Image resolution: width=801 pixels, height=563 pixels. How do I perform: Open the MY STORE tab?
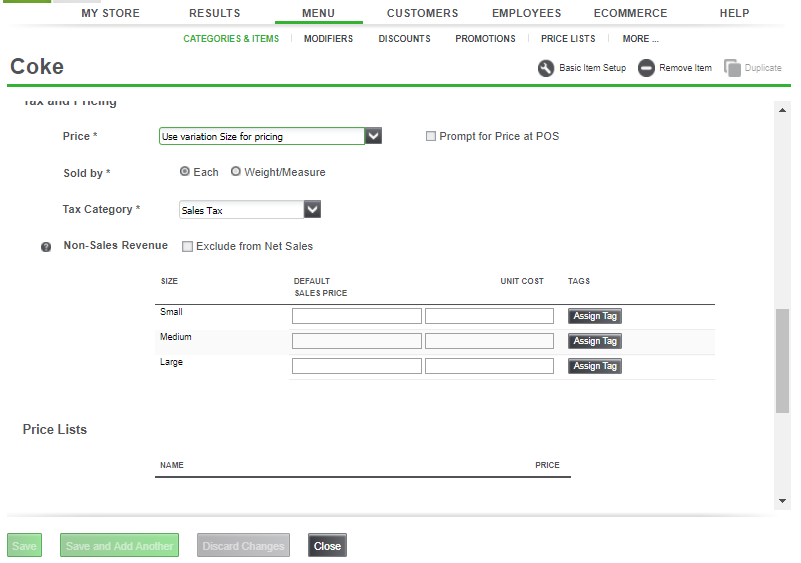tap(110, 13)
